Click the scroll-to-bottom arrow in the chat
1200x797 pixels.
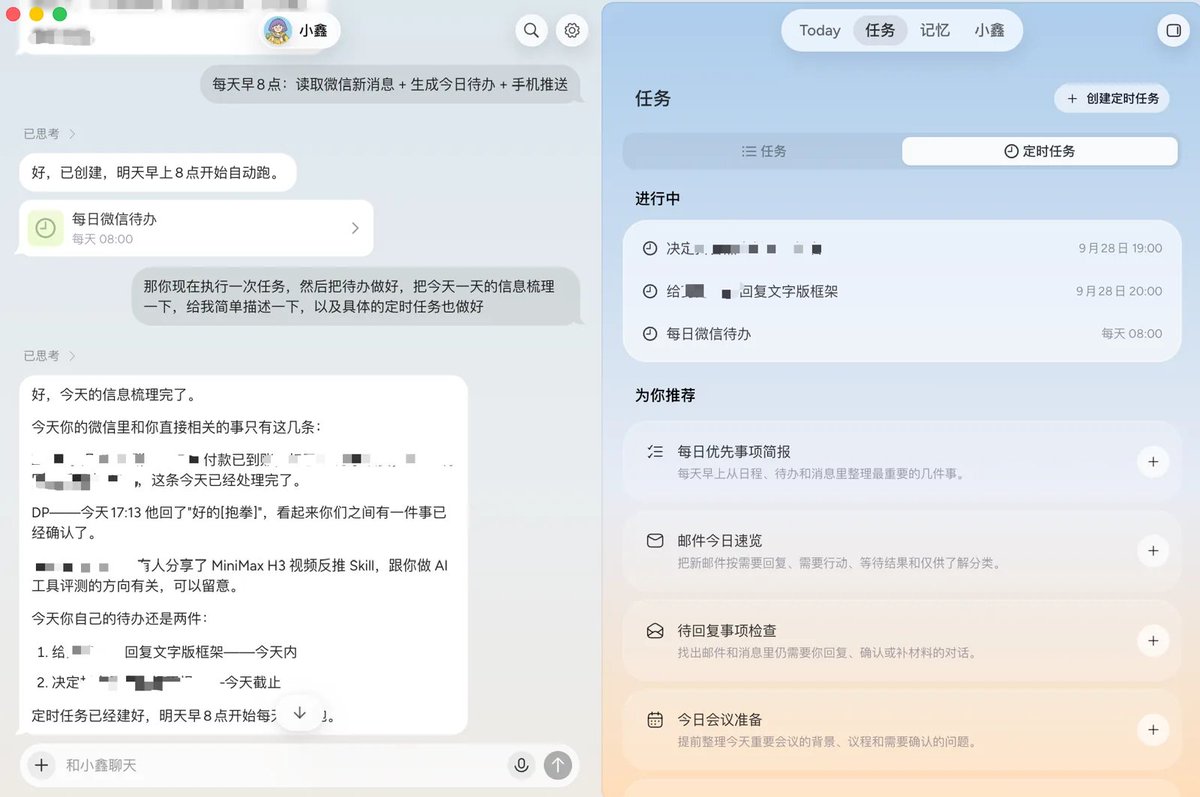(x=299, y=713)
